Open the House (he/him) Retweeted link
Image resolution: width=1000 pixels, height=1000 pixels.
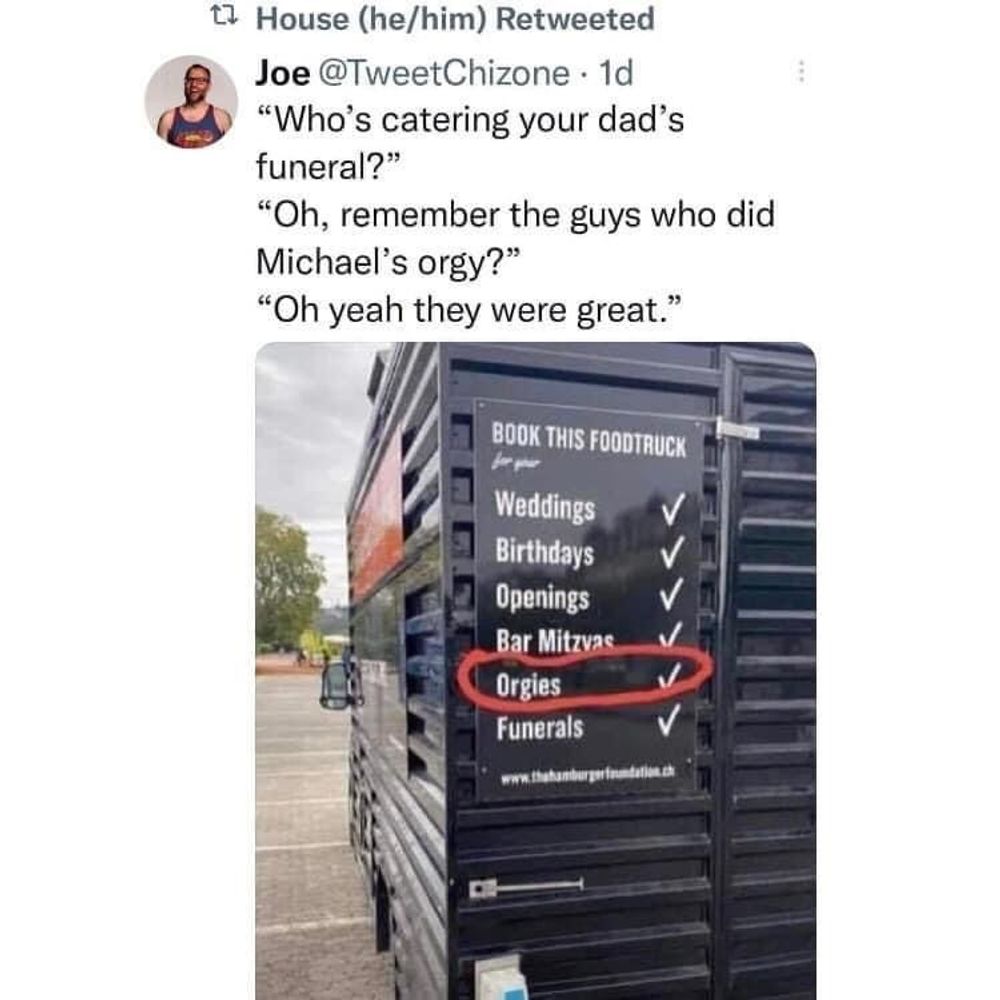(455, 18)
